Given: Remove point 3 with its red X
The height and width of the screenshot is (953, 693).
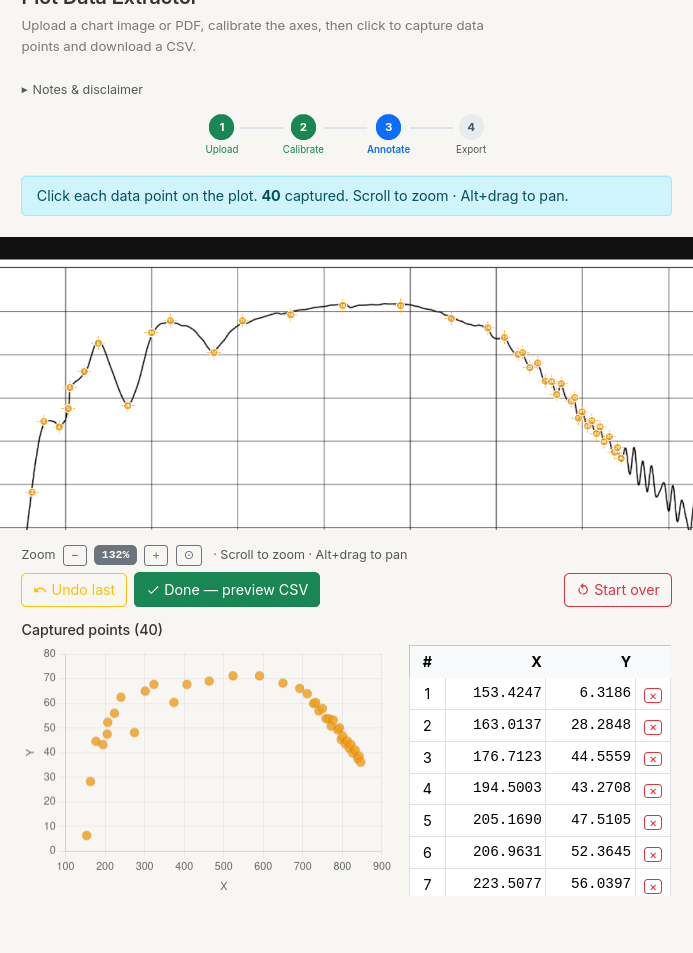Looking at the screenshot, I should click(x=652, y=759).
